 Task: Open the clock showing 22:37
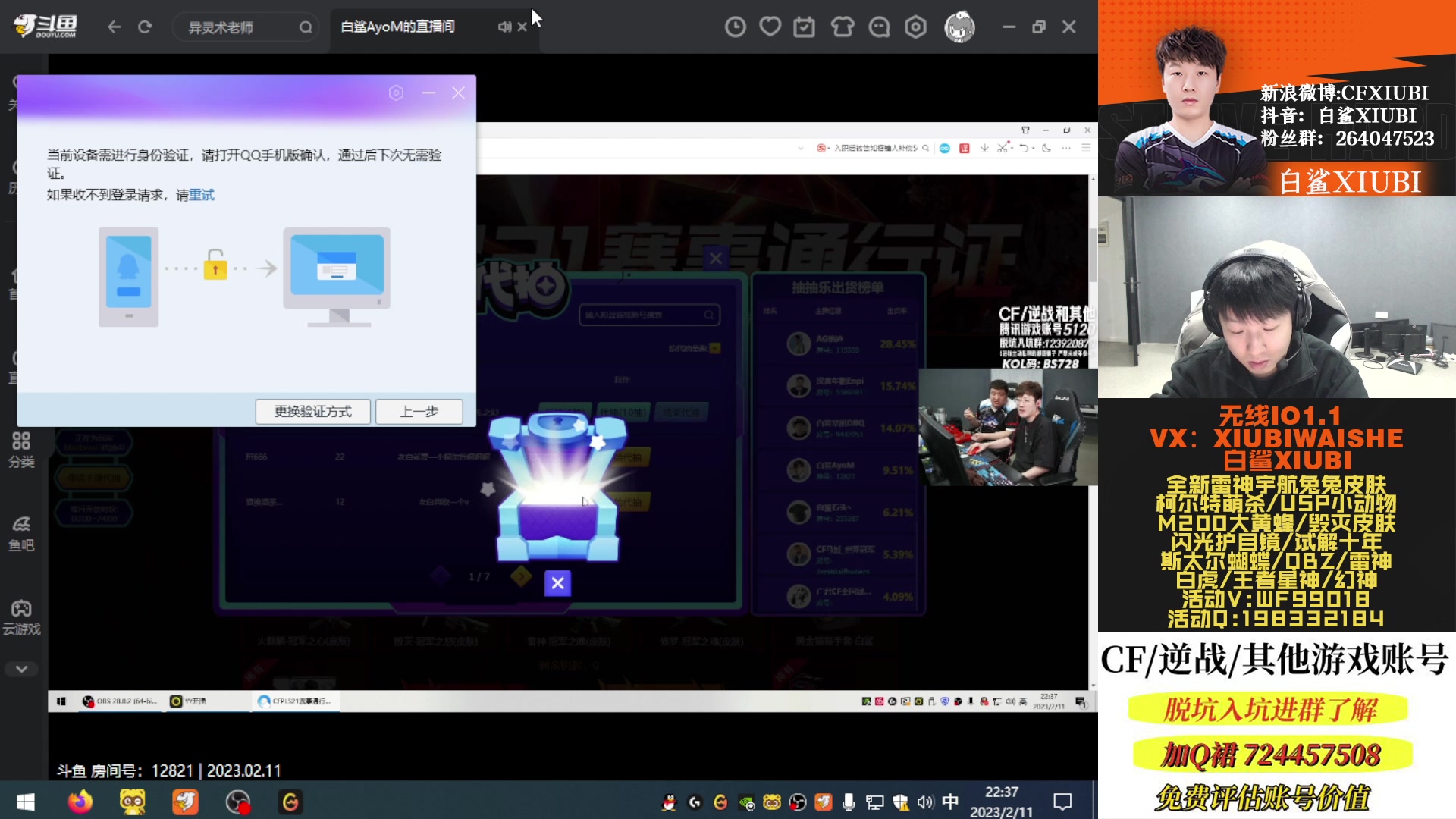pos(1001,802)
